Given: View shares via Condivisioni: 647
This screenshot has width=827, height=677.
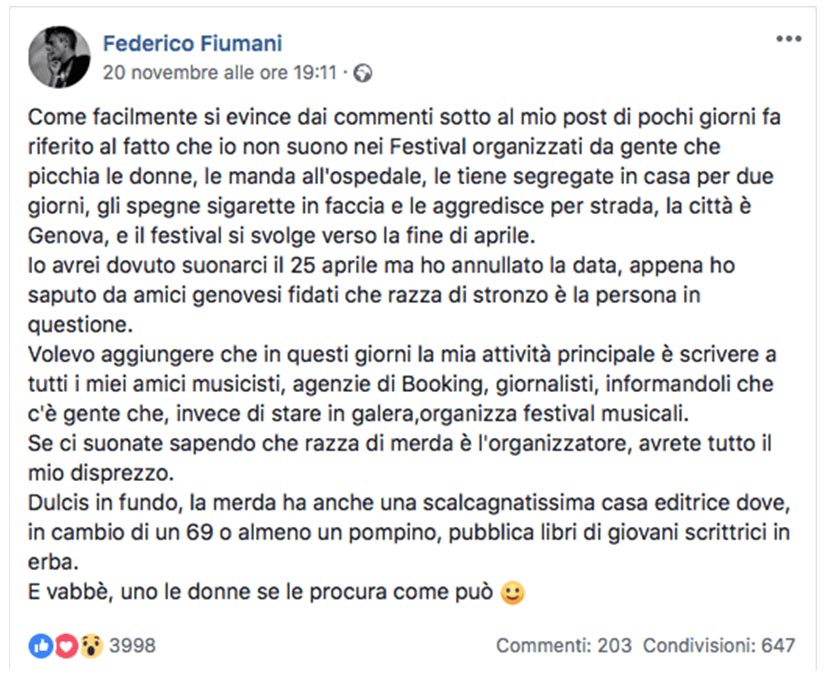Looking at the screenshot, I should tap(719, 645).
